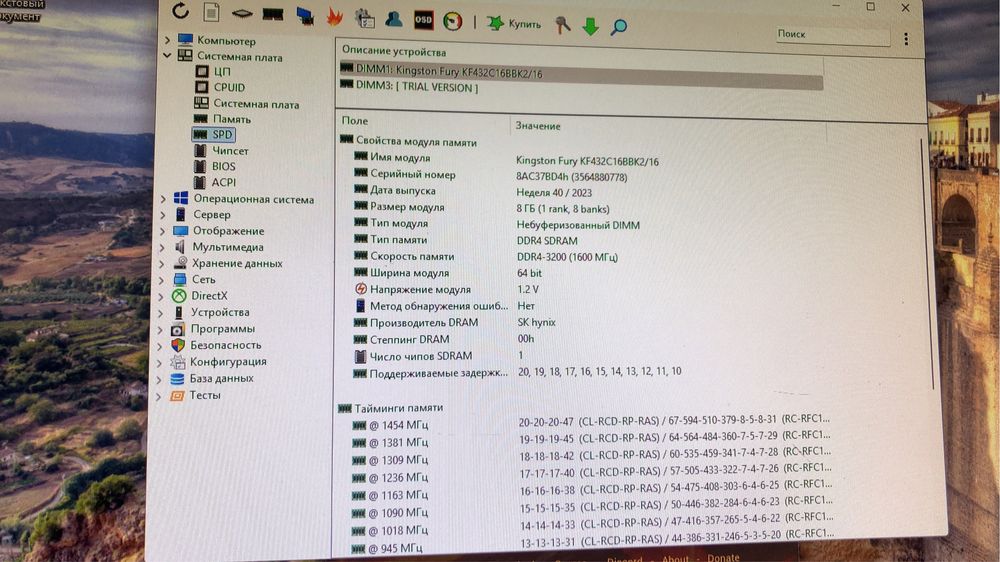Select the SPD tree item
The width and height of the screenshot is (1000, 562).
pyautogui.click(x=214, y=135)
